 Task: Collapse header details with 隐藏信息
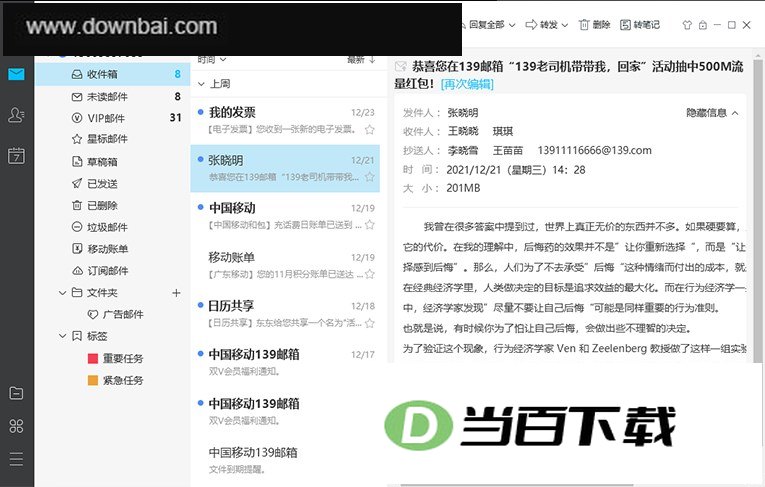coord(712,113)
